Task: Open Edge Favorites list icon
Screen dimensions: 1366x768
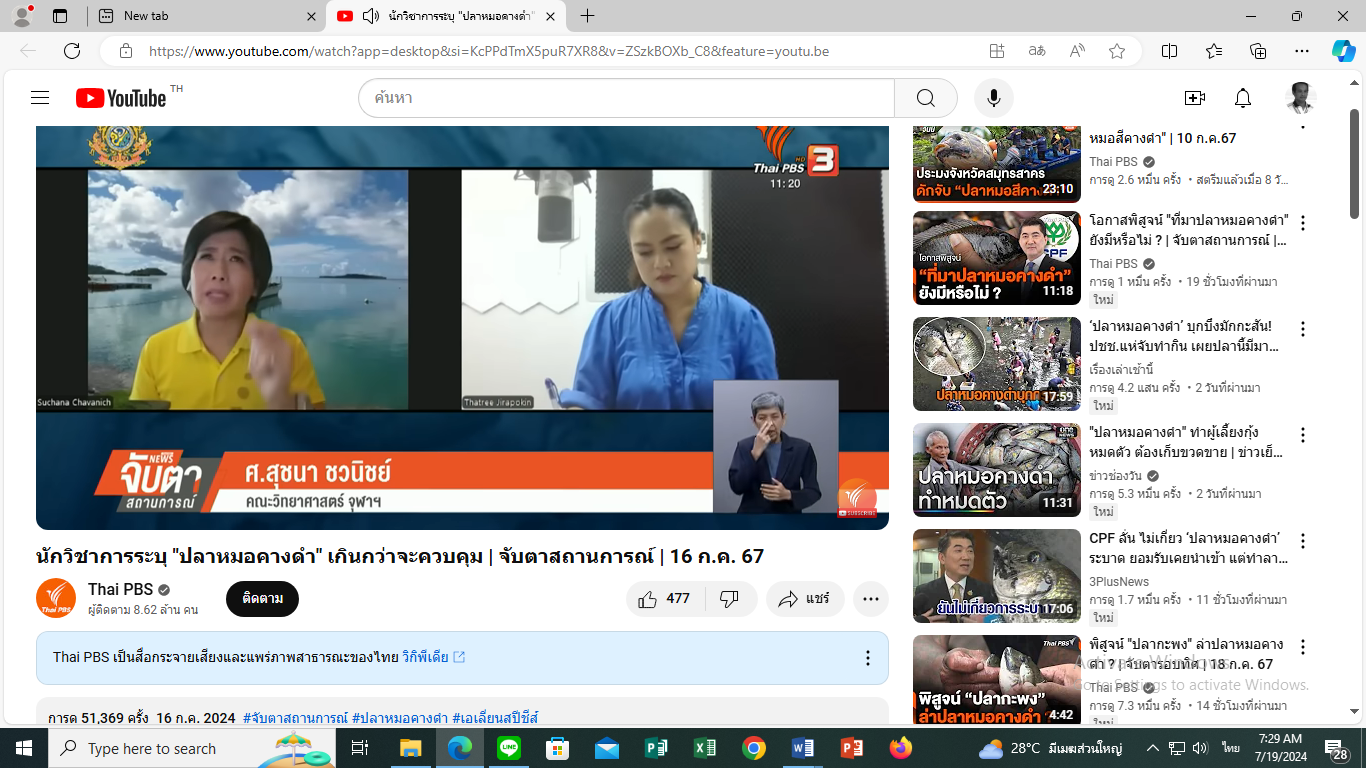Action: click(x=1214, y=51)
